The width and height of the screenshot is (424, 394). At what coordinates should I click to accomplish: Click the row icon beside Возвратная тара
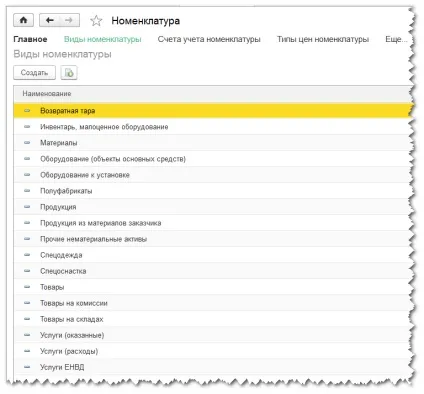(x=27, y=111)
